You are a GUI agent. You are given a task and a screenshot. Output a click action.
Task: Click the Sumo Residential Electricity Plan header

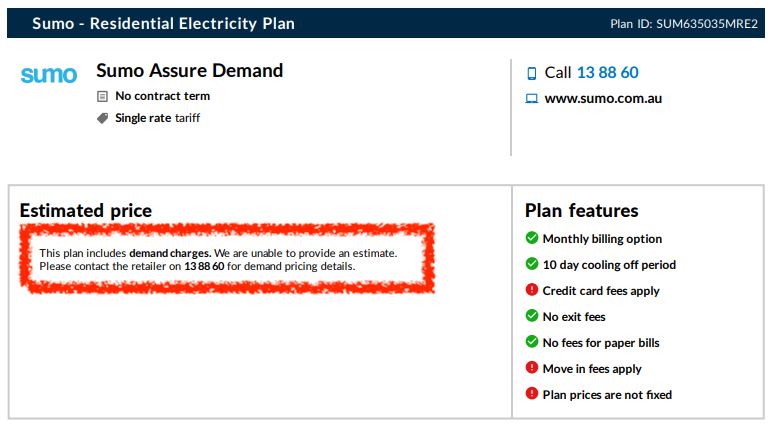(163, 23)
